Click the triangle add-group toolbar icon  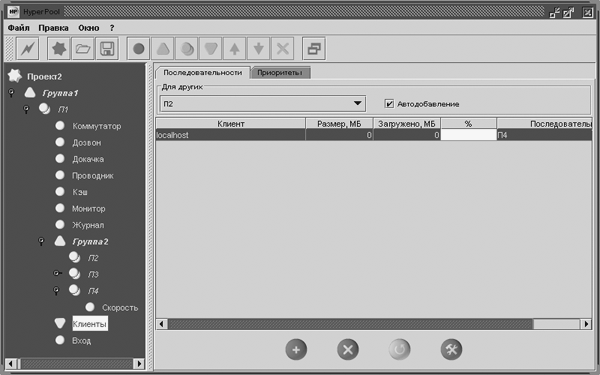point(163,49)
